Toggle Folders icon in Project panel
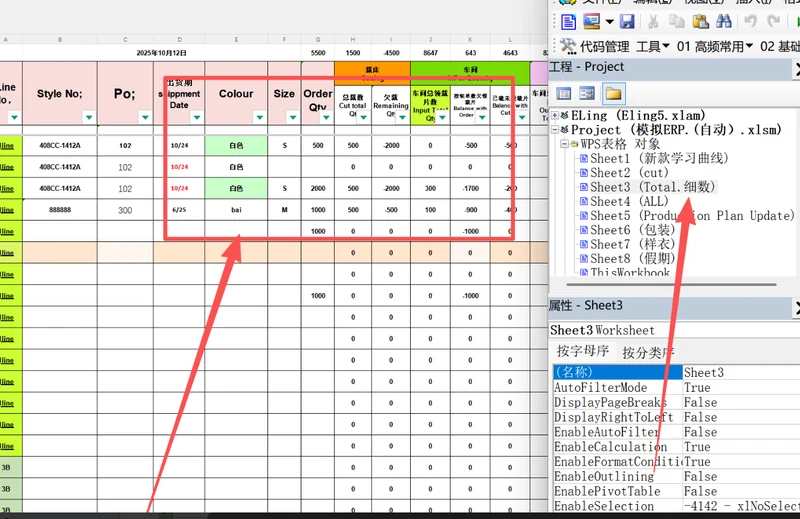 click(613, 93)
